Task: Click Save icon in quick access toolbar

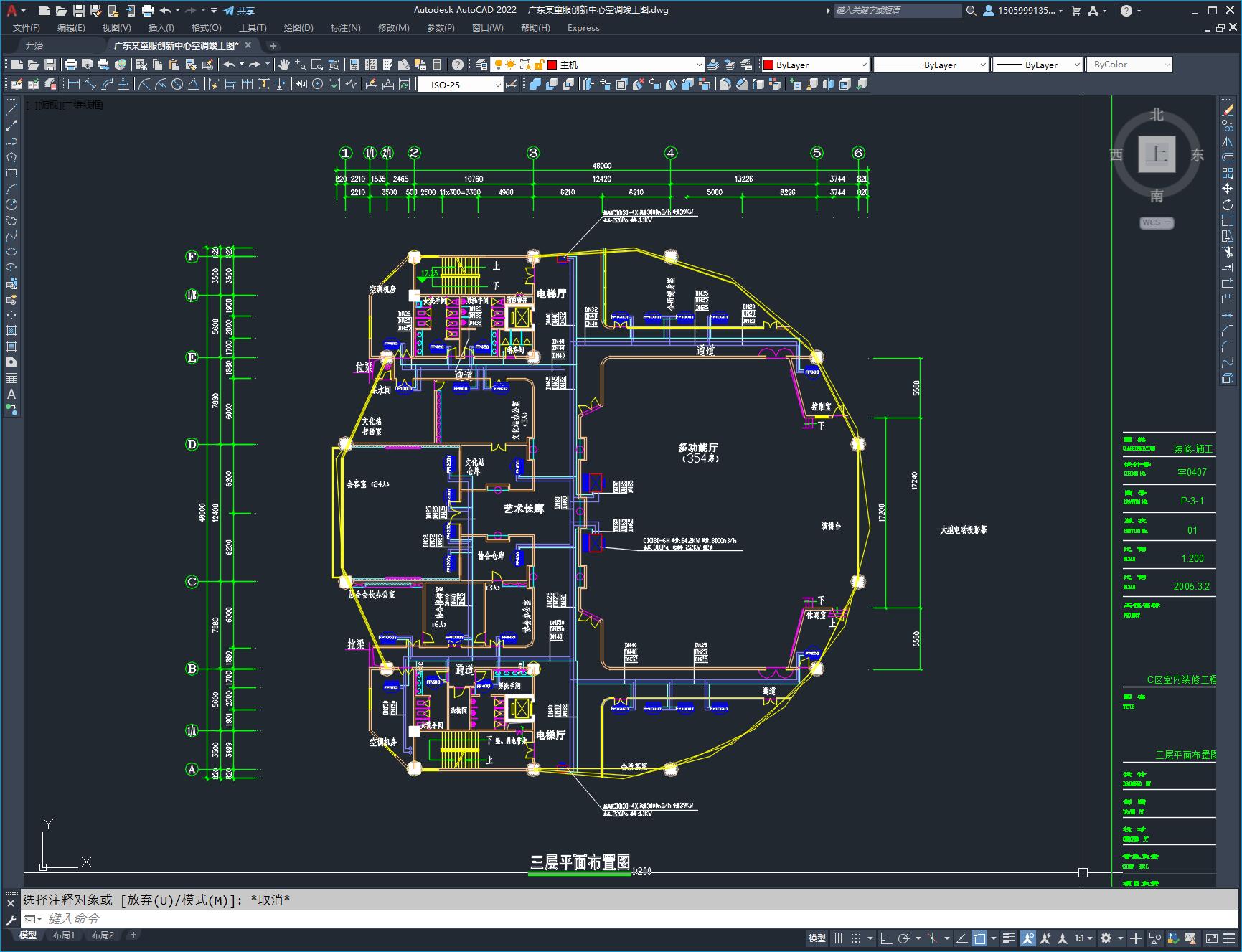Action: tap(79, 11)
